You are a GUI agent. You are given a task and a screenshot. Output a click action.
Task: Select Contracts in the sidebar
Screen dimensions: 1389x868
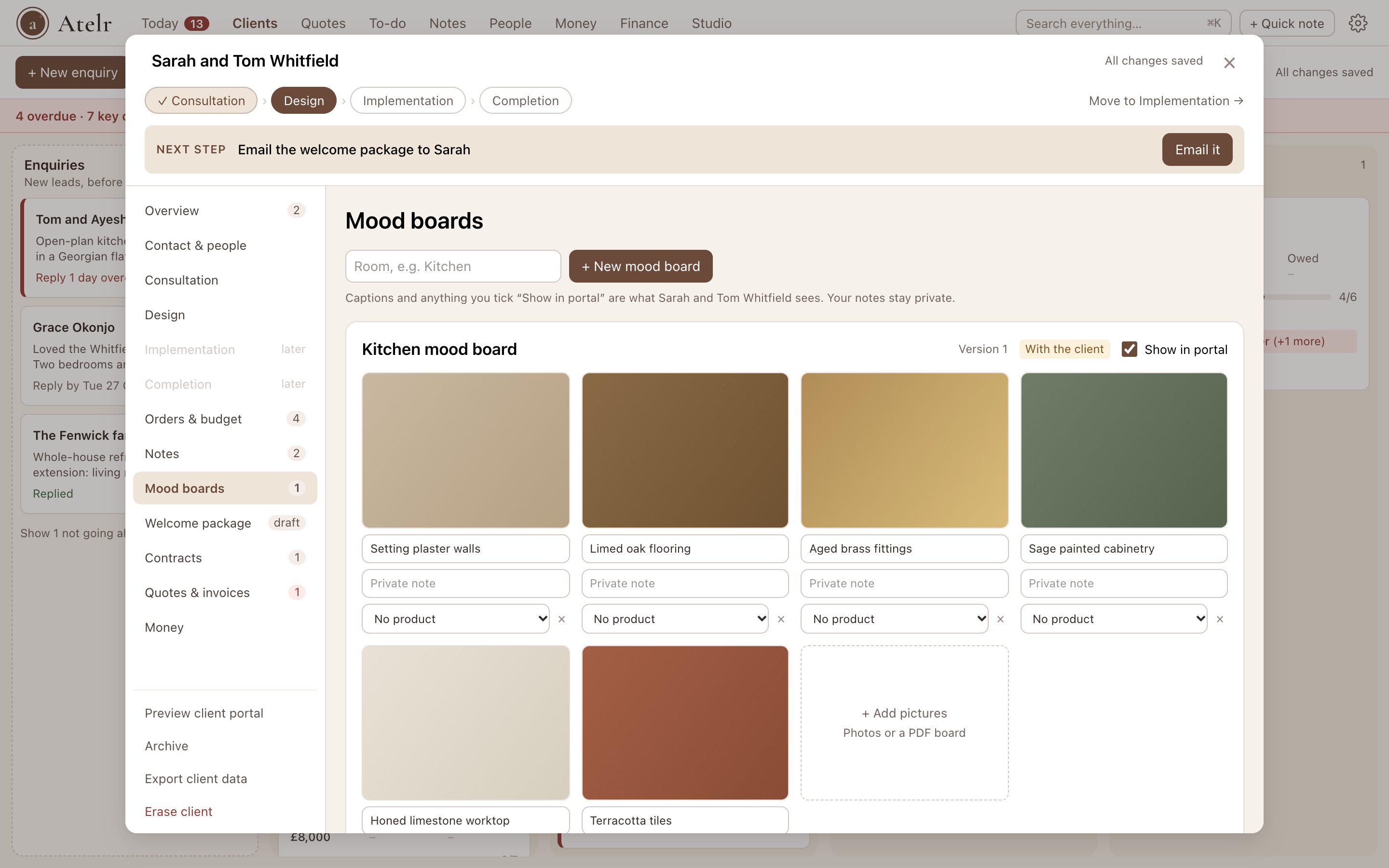point(225,557)
